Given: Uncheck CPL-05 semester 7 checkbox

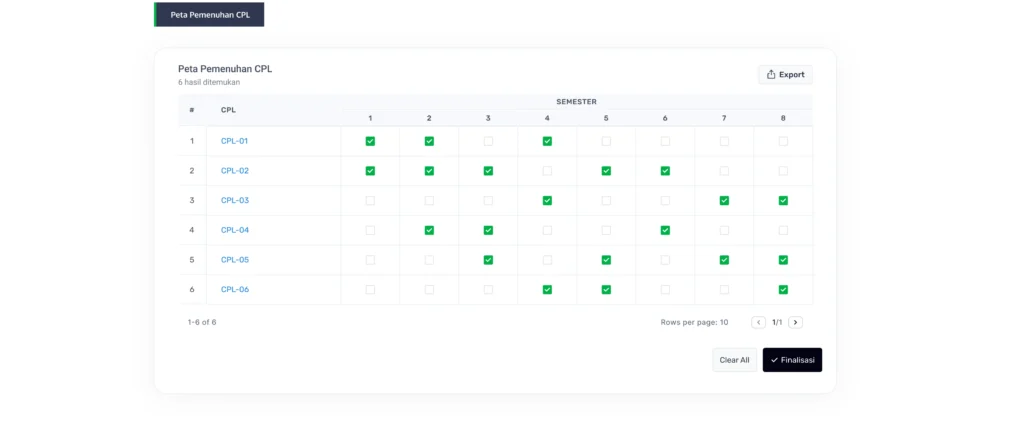Looking at the screenshot, I should (724, 260).
